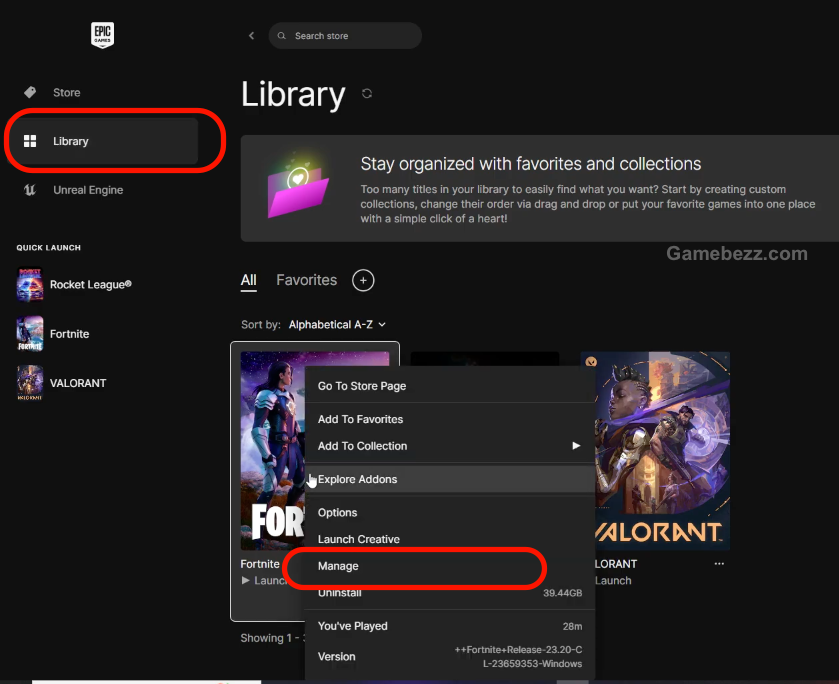This screenshot has height=684, width=839.
Task: Select VALORANT in Quick Launch list
Action: (78, 383)
